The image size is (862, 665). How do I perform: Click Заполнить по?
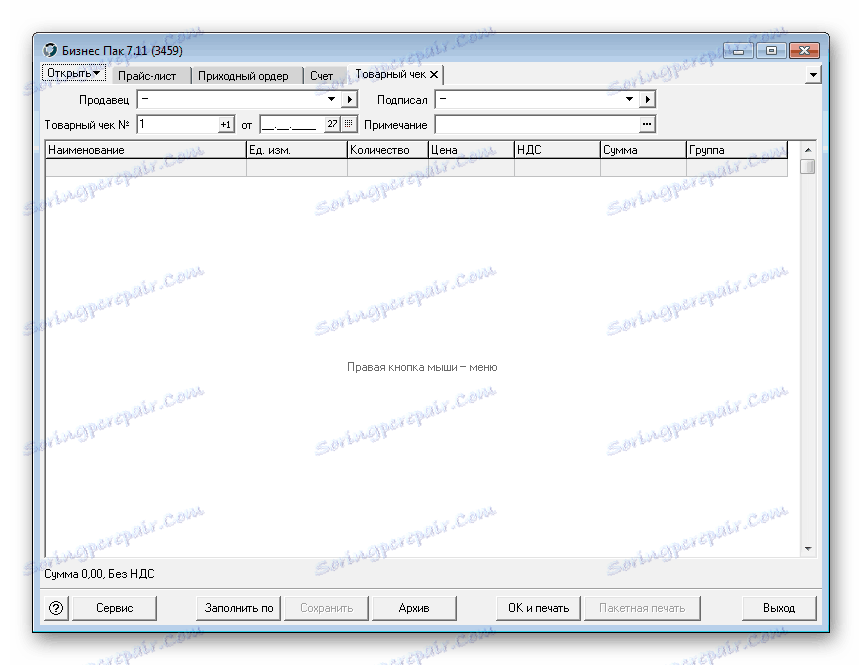[239, 607]
